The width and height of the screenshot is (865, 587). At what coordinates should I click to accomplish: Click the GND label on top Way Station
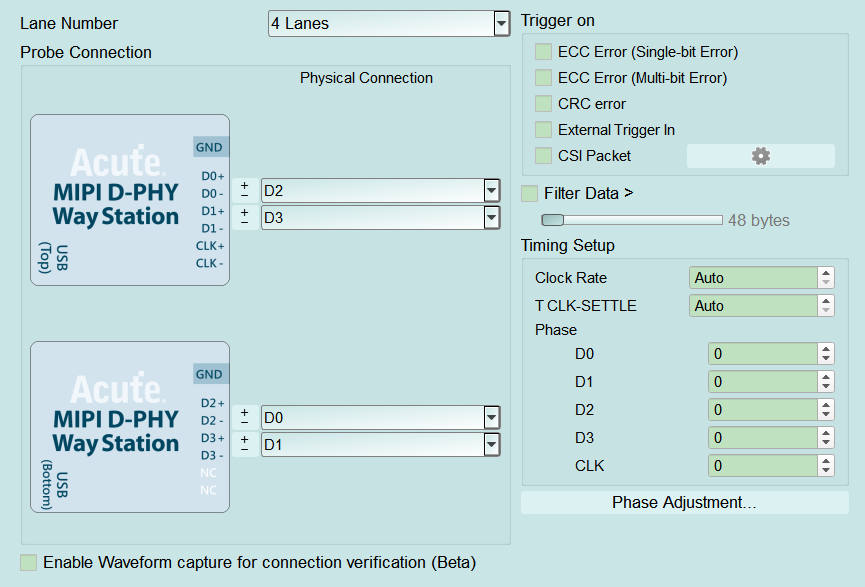tap(209, 147)
